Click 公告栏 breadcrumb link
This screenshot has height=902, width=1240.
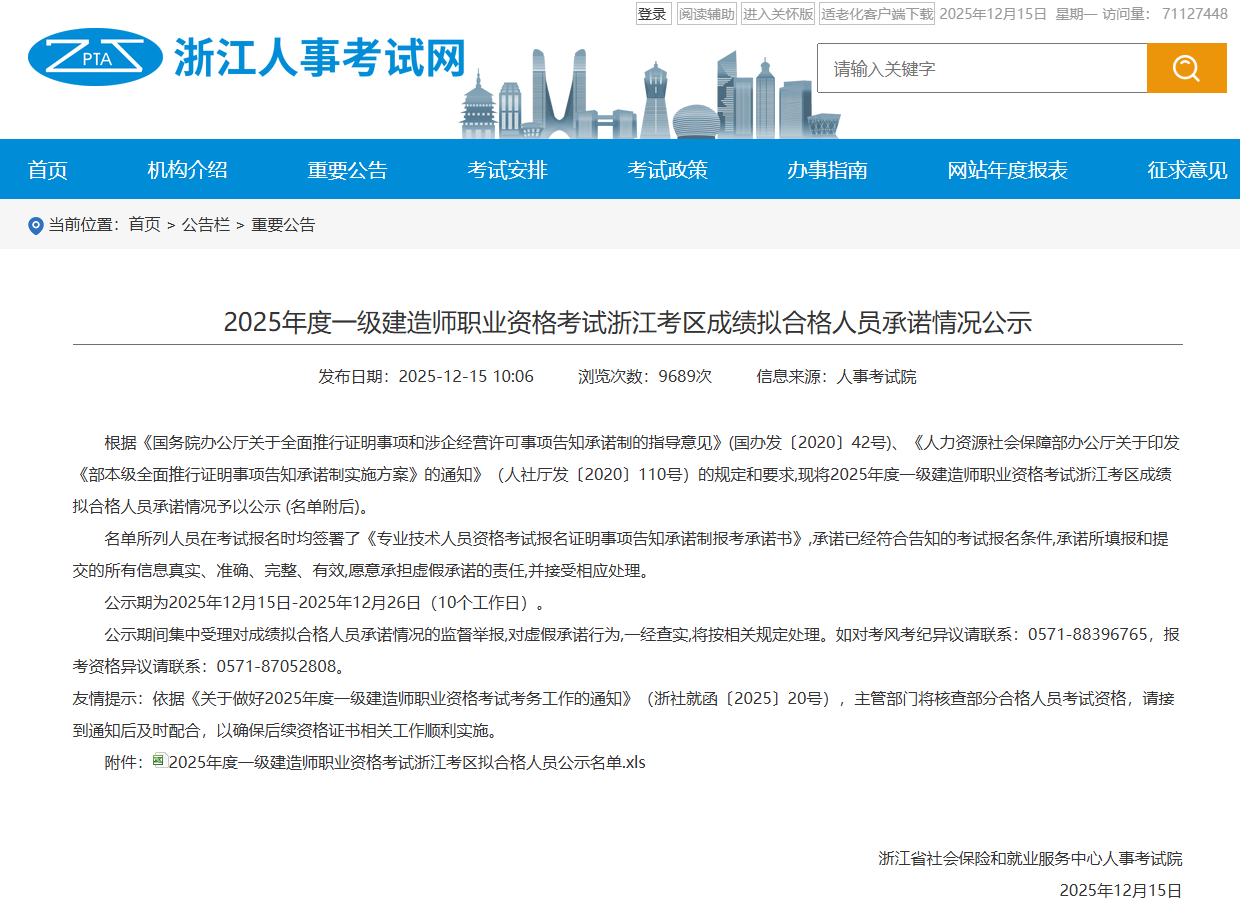(205, 225)
